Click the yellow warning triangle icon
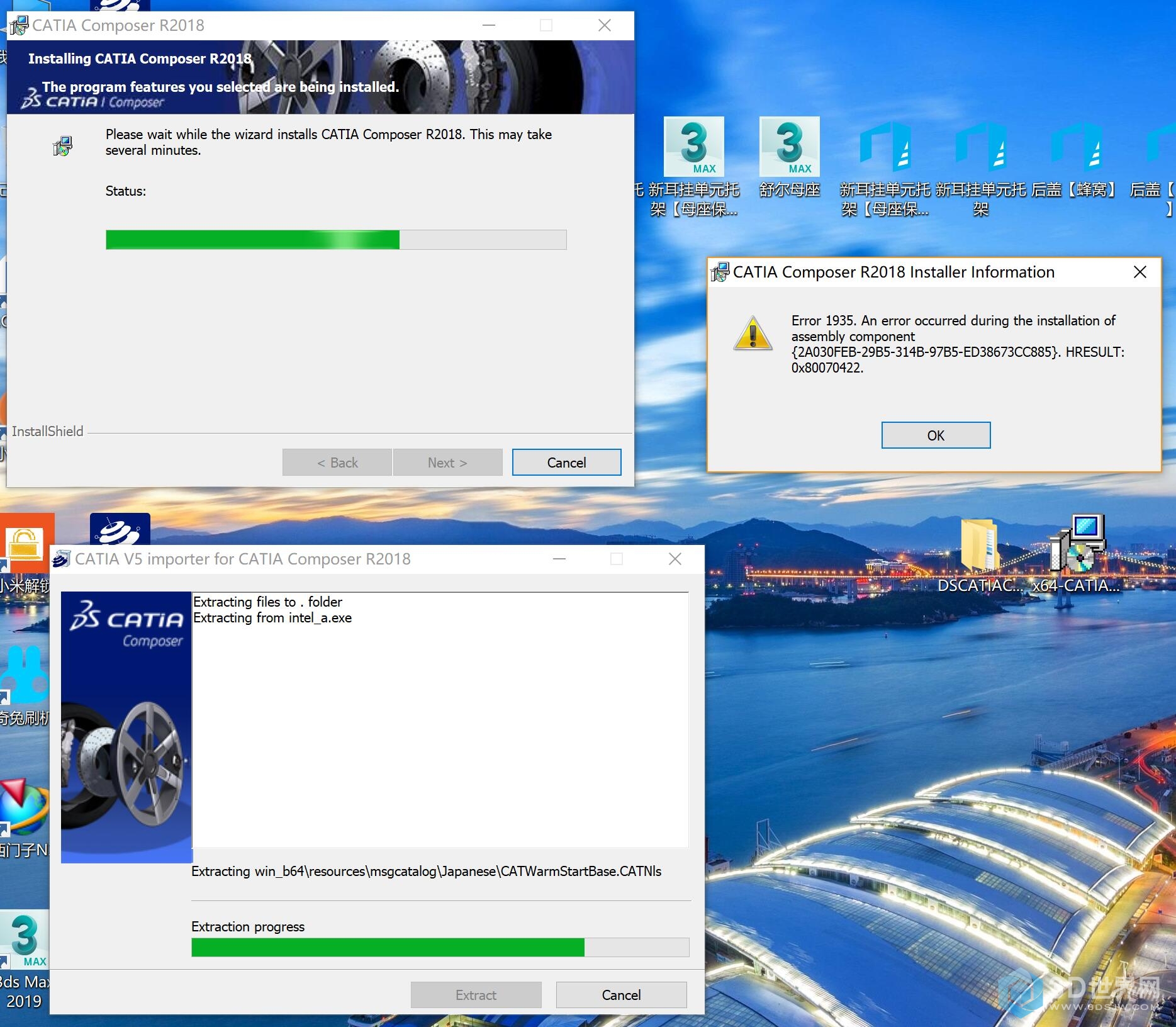Screen dimensions: 1176x1027 (x=753, y=334)
